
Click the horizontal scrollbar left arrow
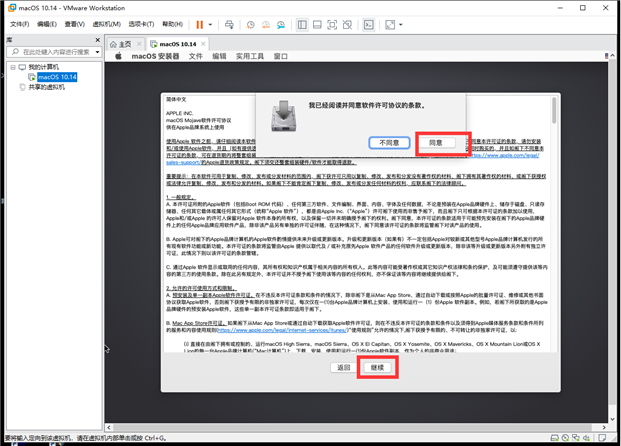(x=109, y=427)
